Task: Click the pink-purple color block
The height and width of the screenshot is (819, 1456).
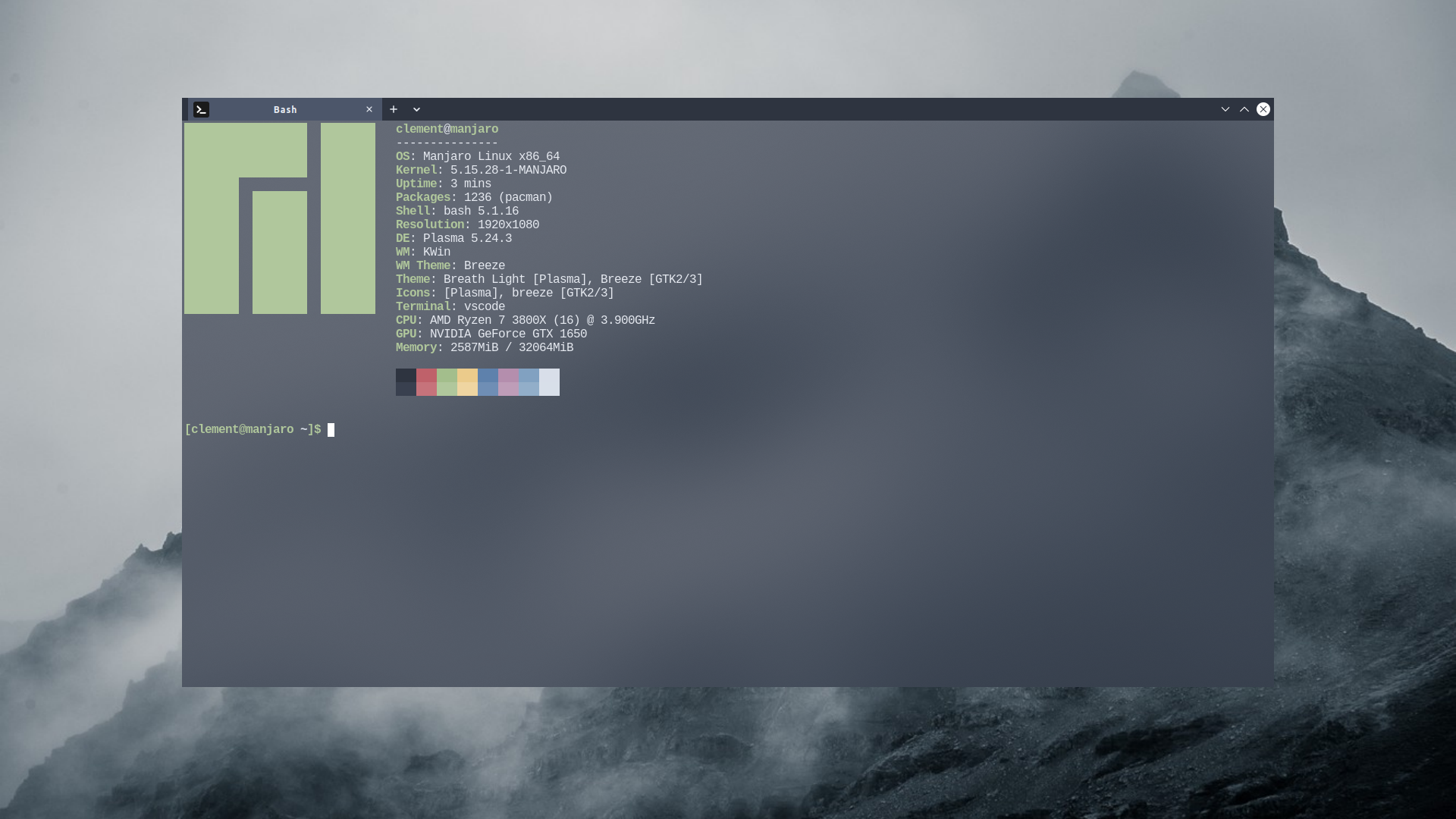Action: point(508,382)
